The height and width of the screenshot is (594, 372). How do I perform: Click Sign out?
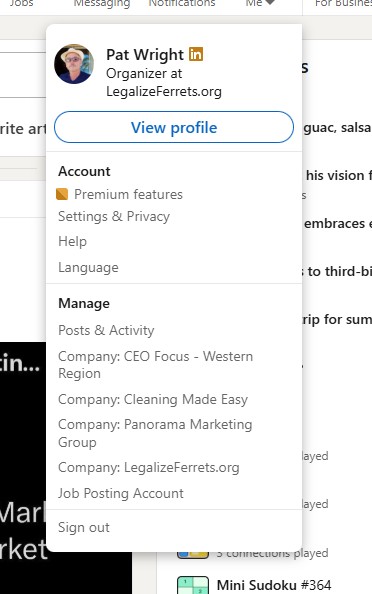pos(84,527)
